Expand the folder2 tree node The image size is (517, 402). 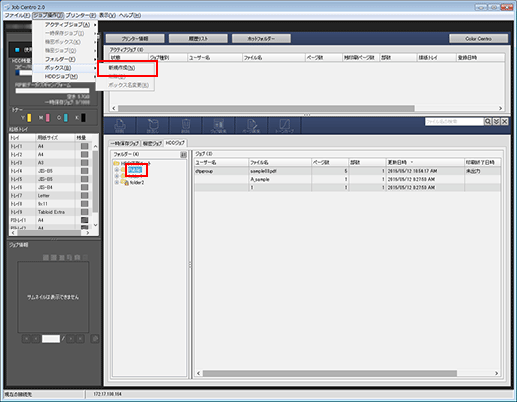(117, 183)
